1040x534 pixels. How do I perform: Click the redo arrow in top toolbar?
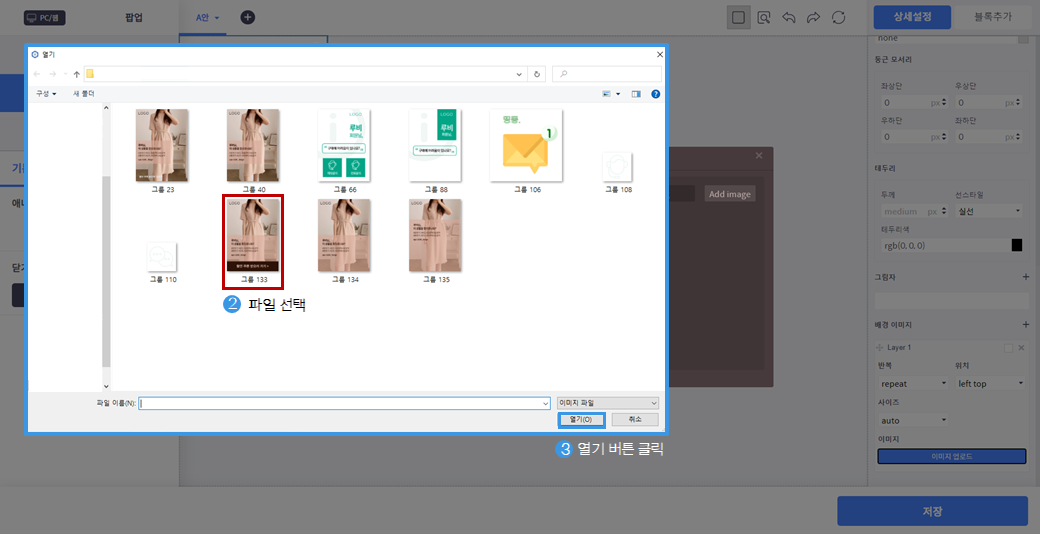[x=813, y=18]
